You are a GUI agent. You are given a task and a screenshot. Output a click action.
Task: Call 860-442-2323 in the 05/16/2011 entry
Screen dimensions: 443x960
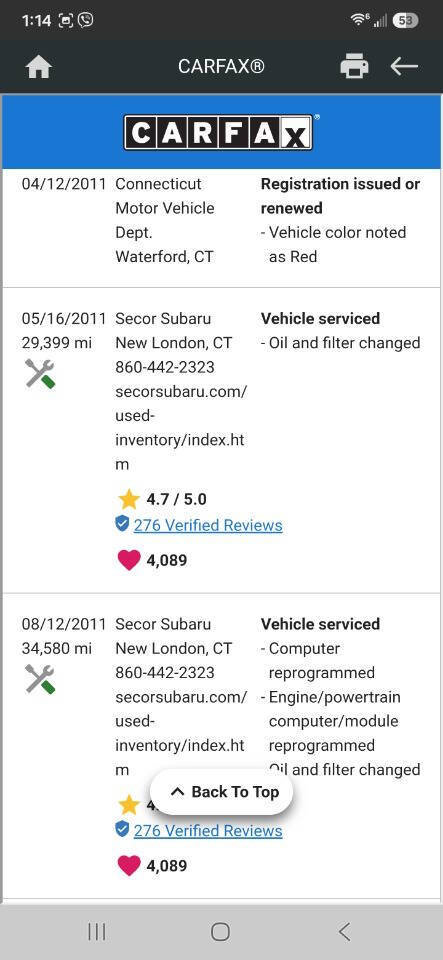165,367
